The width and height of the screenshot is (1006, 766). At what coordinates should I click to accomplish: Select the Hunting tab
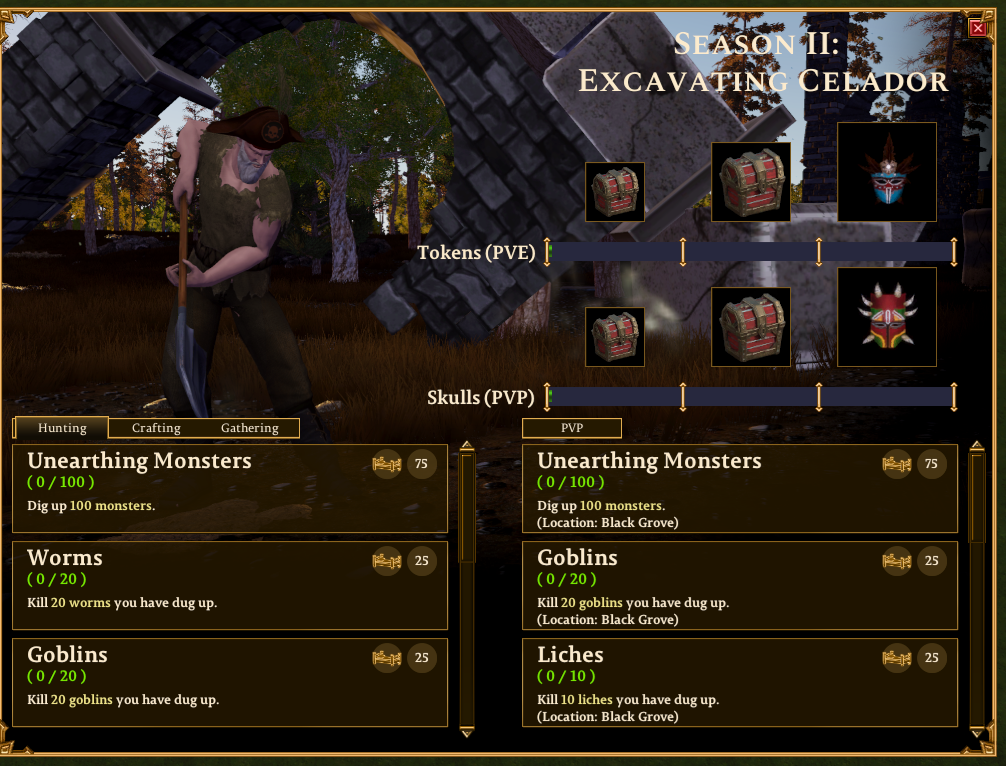[x=62, y=428]
